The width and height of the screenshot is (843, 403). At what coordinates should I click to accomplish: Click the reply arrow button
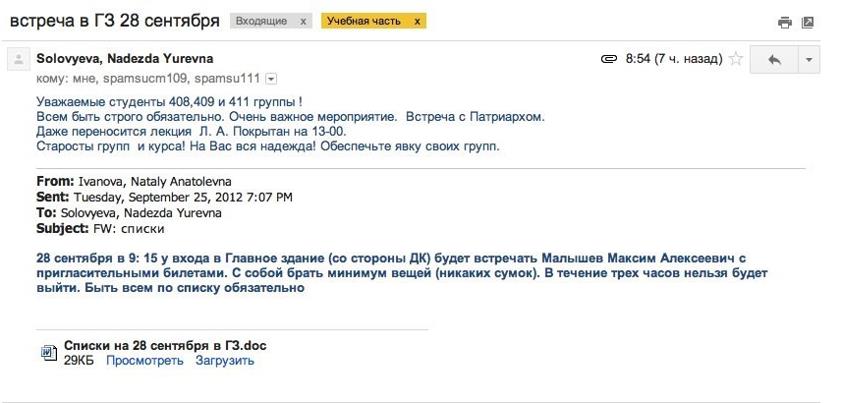coord(774,59)
